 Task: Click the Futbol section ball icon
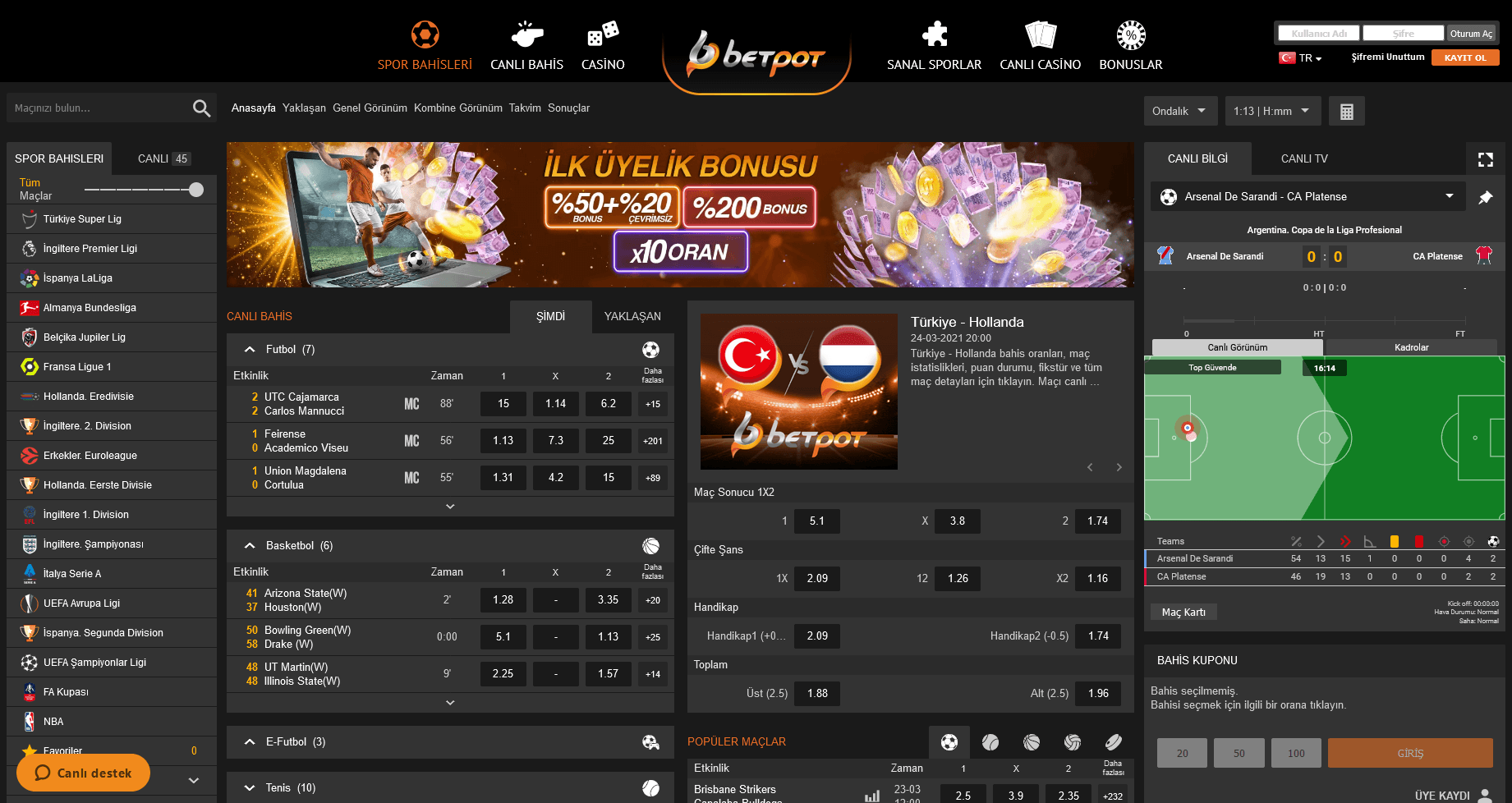pyautogui.click(x=650, y=350)
